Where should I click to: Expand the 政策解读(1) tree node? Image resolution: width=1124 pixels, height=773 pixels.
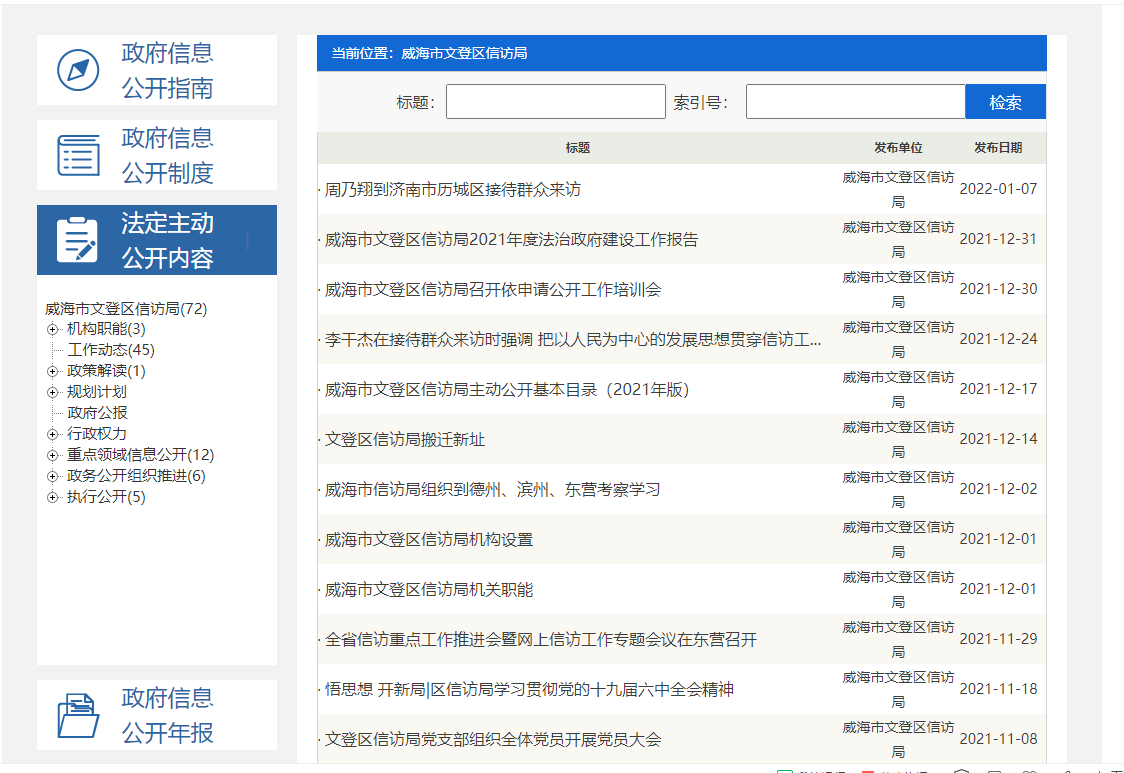click(53, 371)
